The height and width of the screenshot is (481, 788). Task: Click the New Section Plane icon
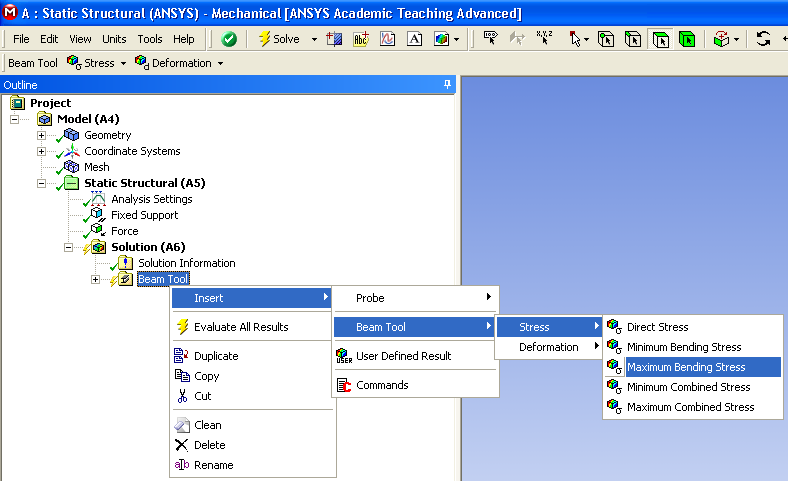[334, 39]
